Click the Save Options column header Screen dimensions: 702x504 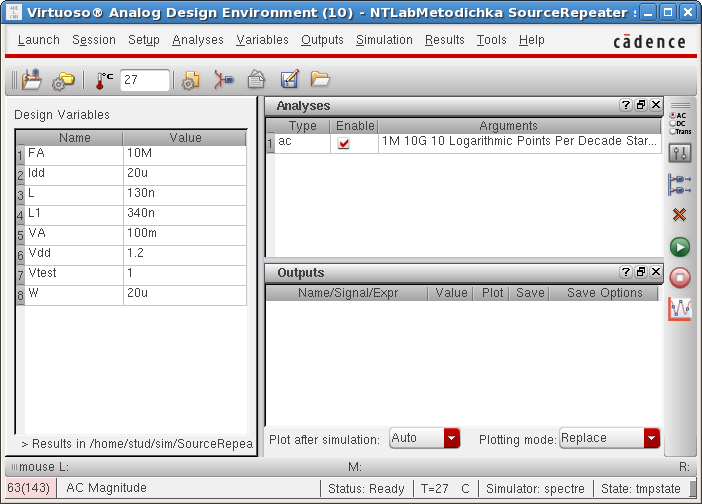(604, 293)
